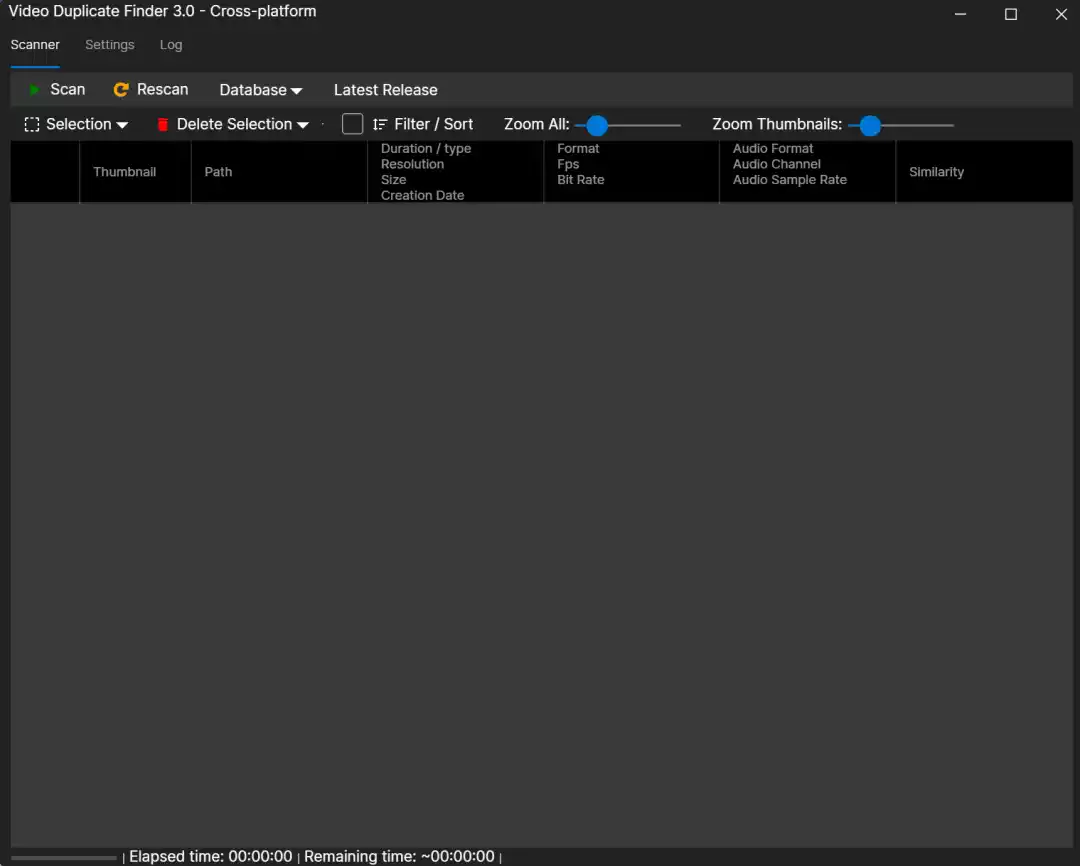Click the Filter / Sort list icon
The height and width of the screenshot is (866, 1080).
(x=380, y=125)
